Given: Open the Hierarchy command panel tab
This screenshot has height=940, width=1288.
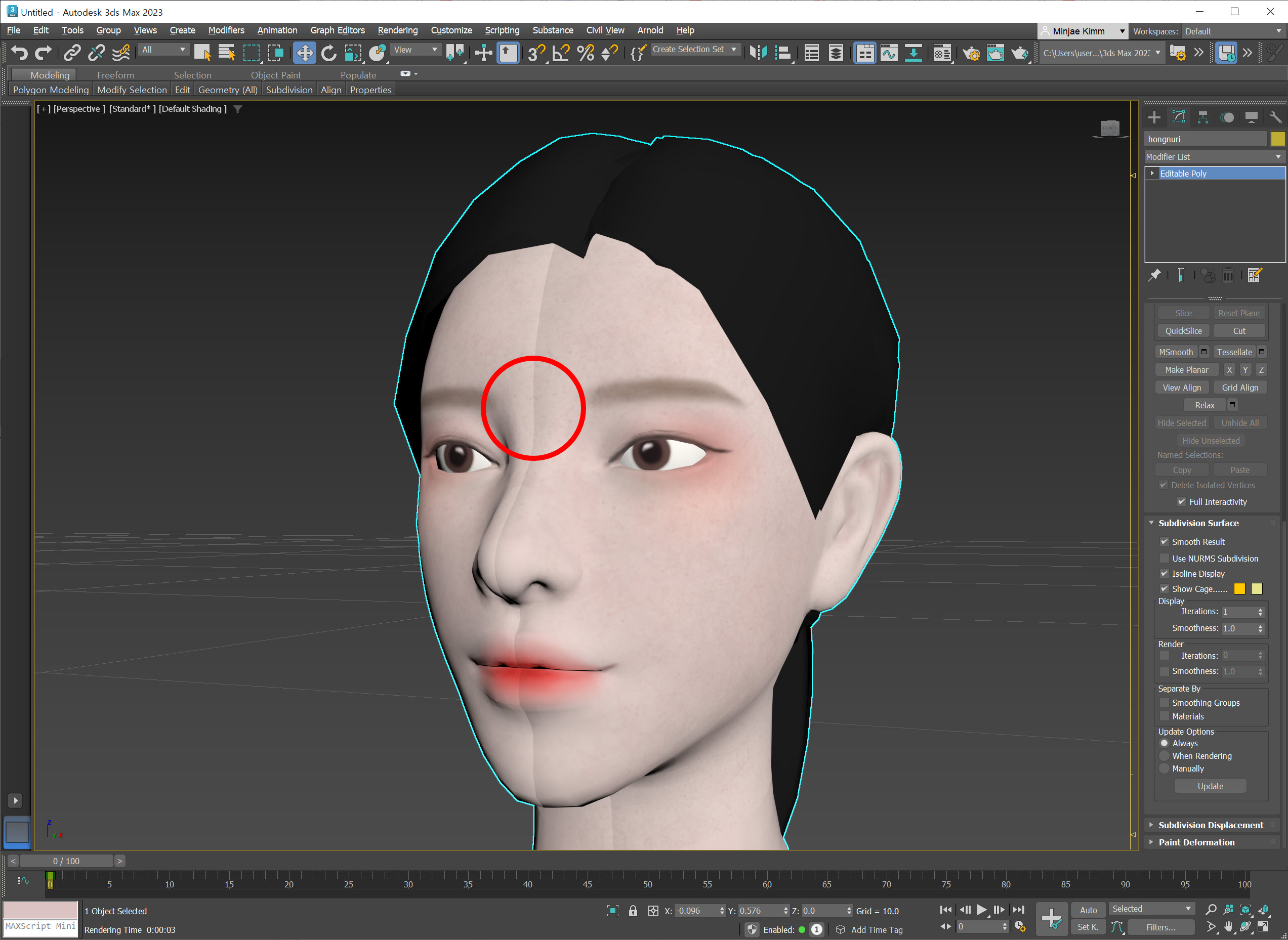Looking at the screenshot, I should pyautogui.click(x=1202, y=117).
